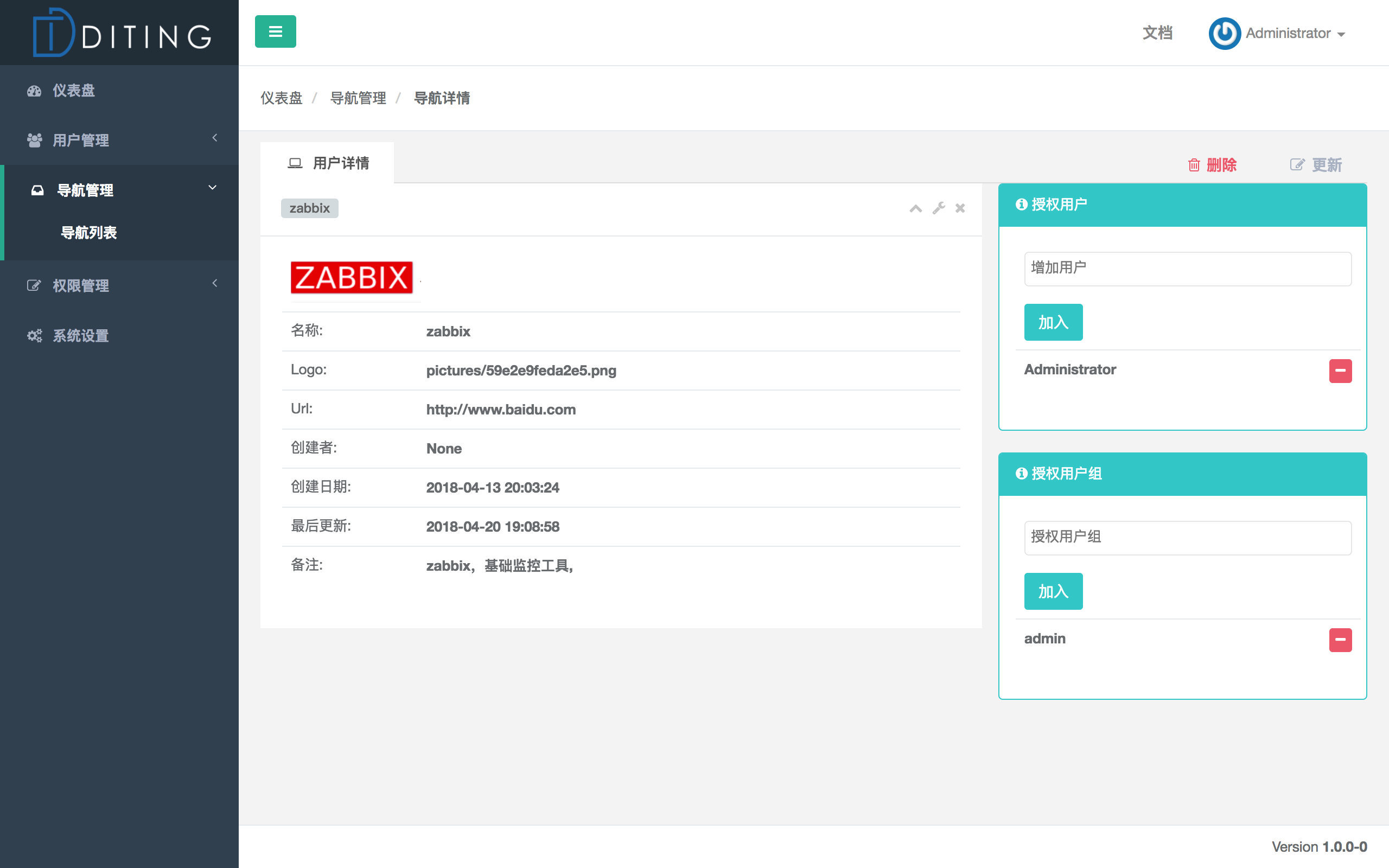Collapse zabbix panel with up chevron
The width and height of the screenshot is (1389, 868).
tap(915, 208)
